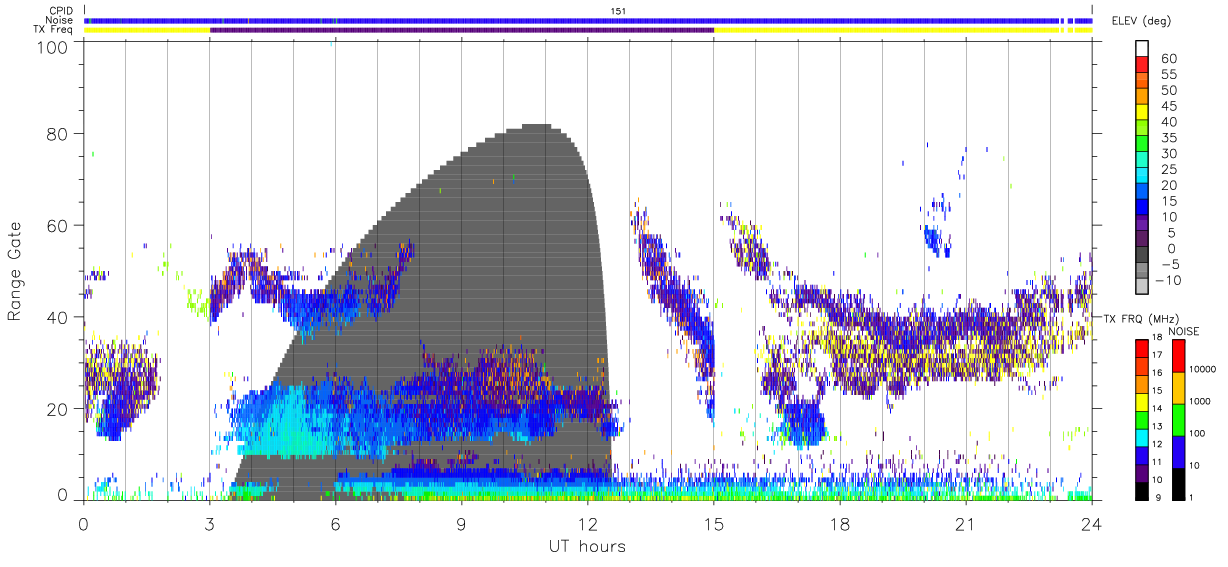Click the 45 label on the ELEV scale
This screenshot has width=1228, height=567.
click(x=1168, y=106)
